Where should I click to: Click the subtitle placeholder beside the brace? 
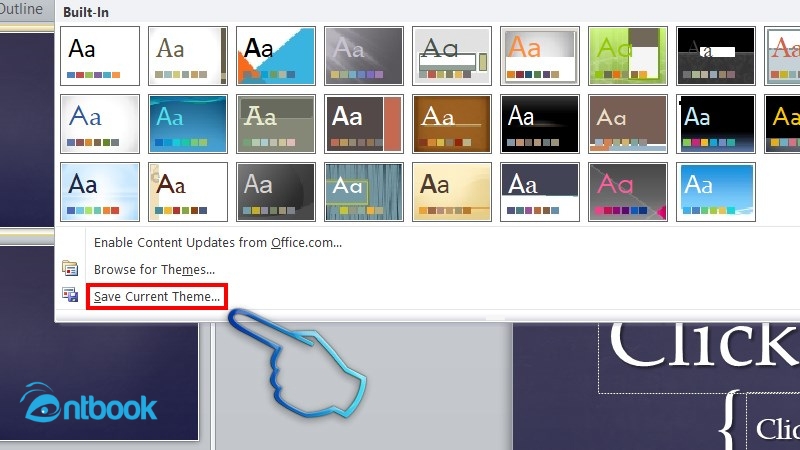click(x=778, y=429)
